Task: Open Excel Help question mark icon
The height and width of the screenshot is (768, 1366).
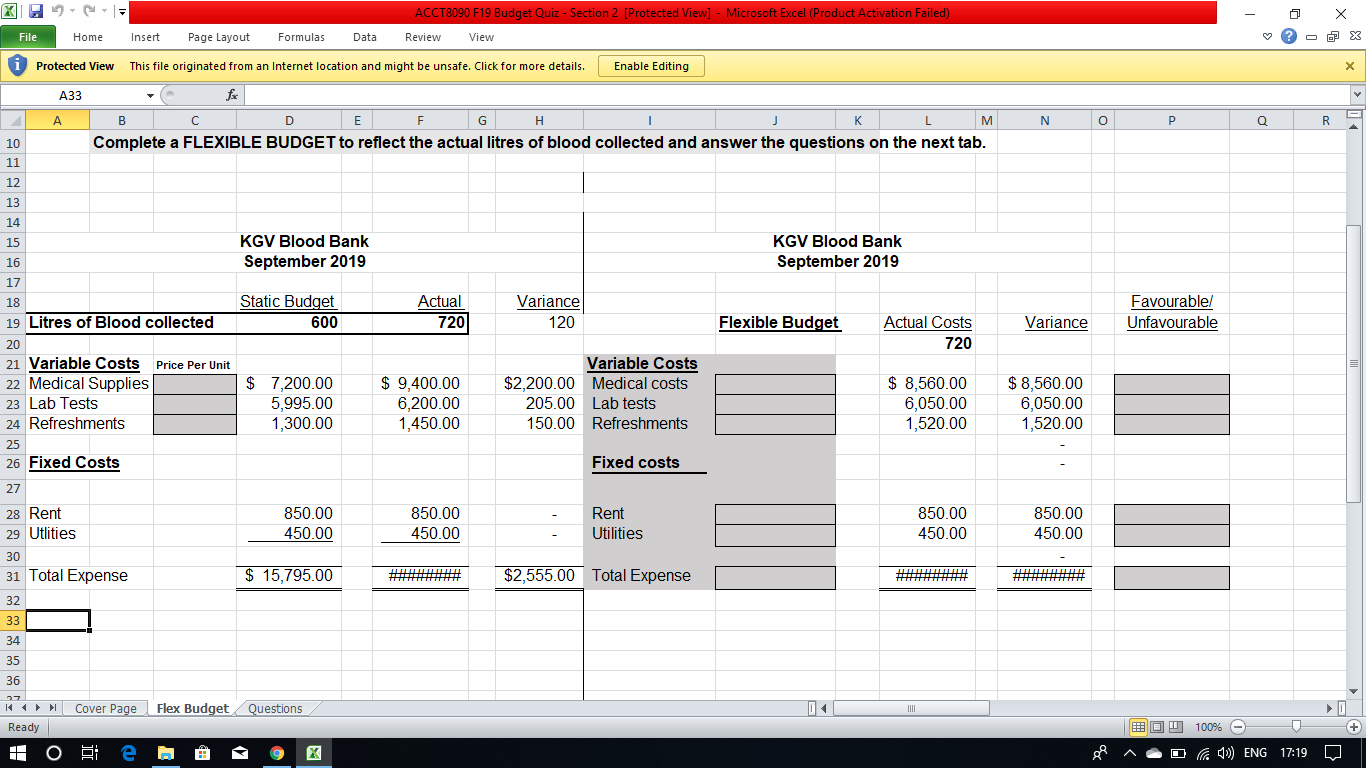Action: pos(1288,37)
